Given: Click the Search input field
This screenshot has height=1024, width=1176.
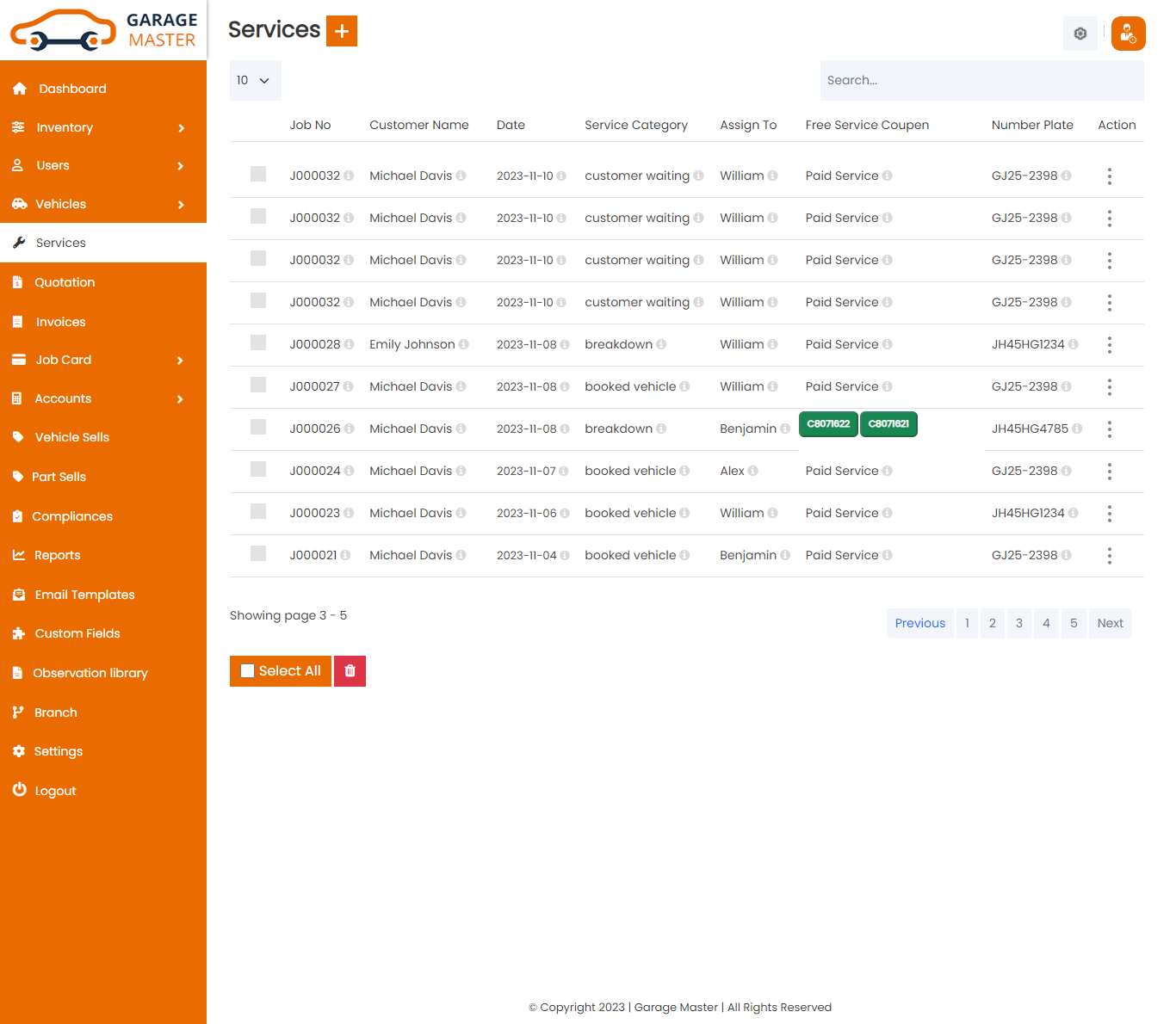Looking at the screenshot, I should [x=981, y=80].
